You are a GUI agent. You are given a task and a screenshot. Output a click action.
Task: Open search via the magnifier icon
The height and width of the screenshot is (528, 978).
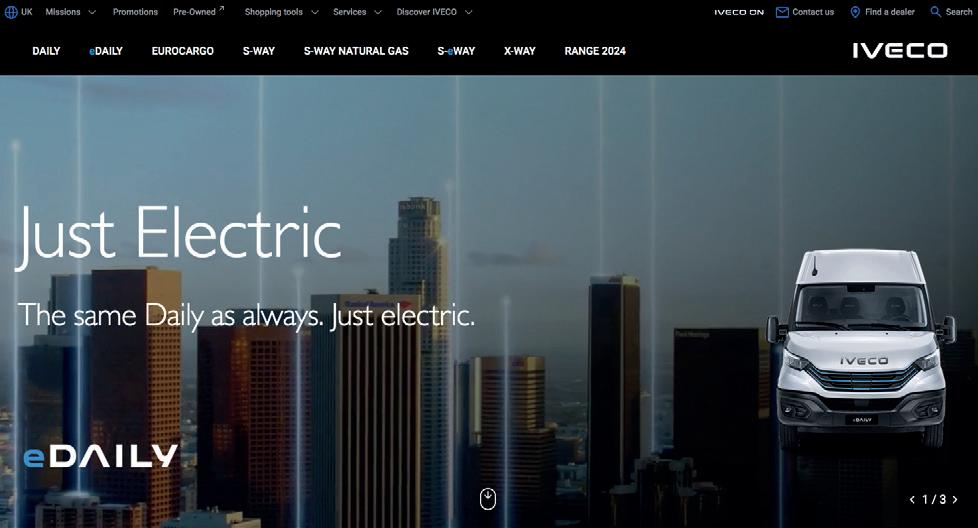(936, 12)
